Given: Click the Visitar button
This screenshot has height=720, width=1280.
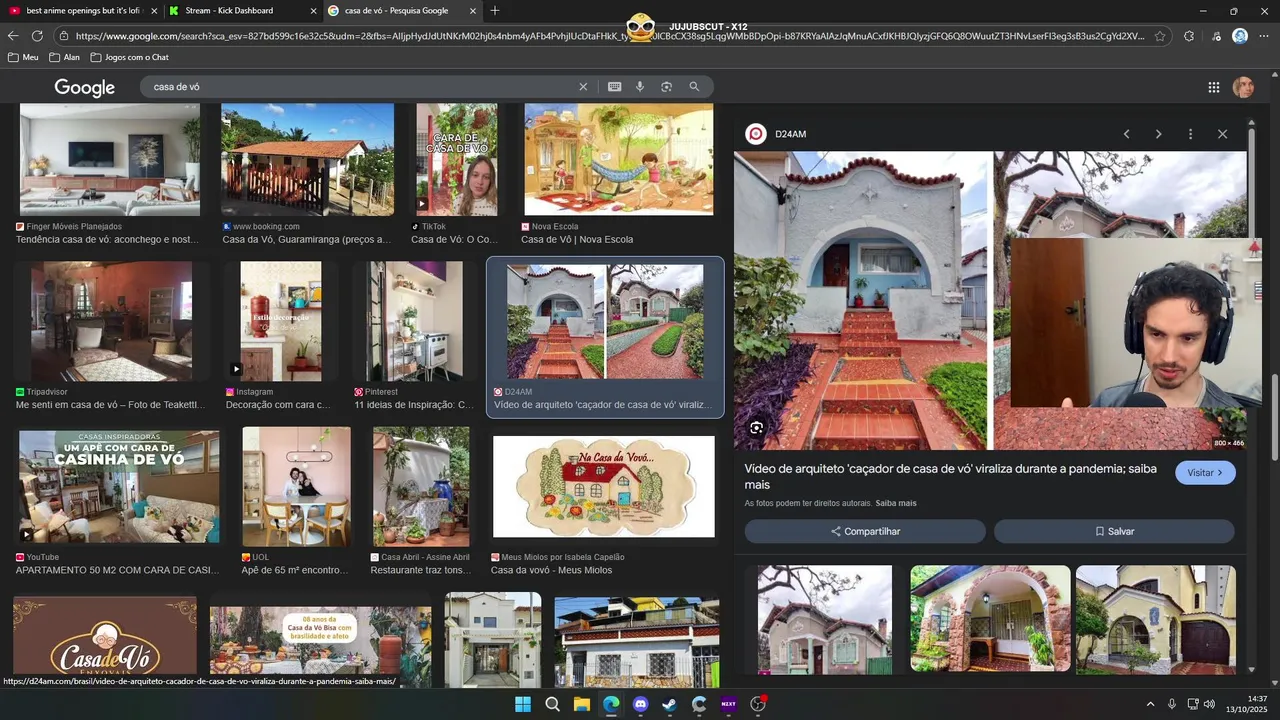Looking at the screenshot, I should pos(1205,473).
